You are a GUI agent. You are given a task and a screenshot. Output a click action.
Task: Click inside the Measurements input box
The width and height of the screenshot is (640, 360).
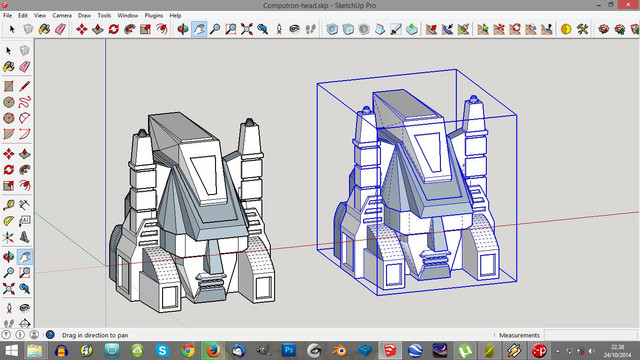(590, 335)
